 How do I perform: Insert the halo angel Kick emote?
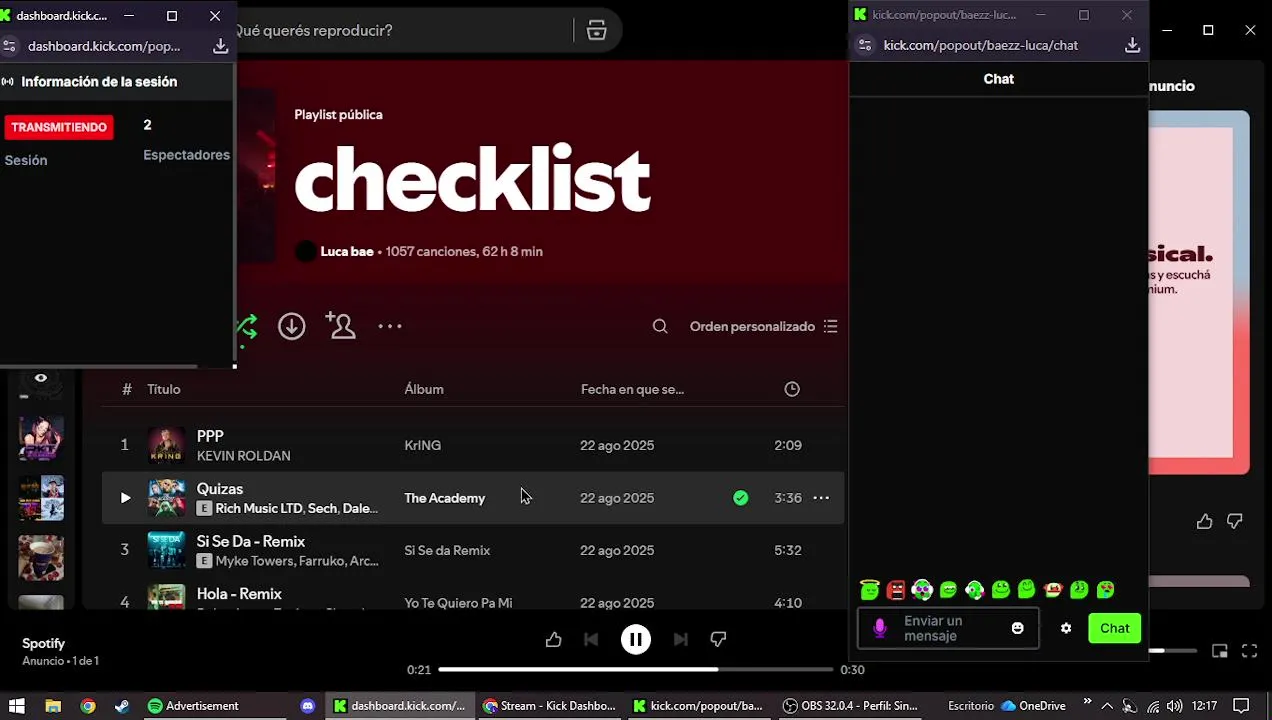tap(870, 590)
